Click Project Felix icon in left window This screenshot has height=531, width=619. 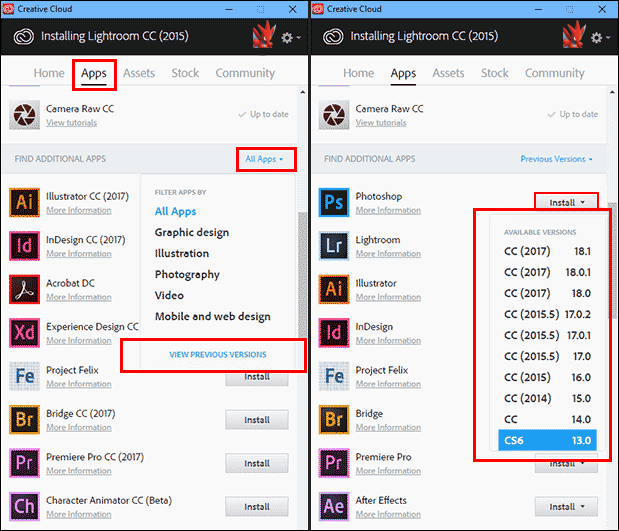click(24, 376)
